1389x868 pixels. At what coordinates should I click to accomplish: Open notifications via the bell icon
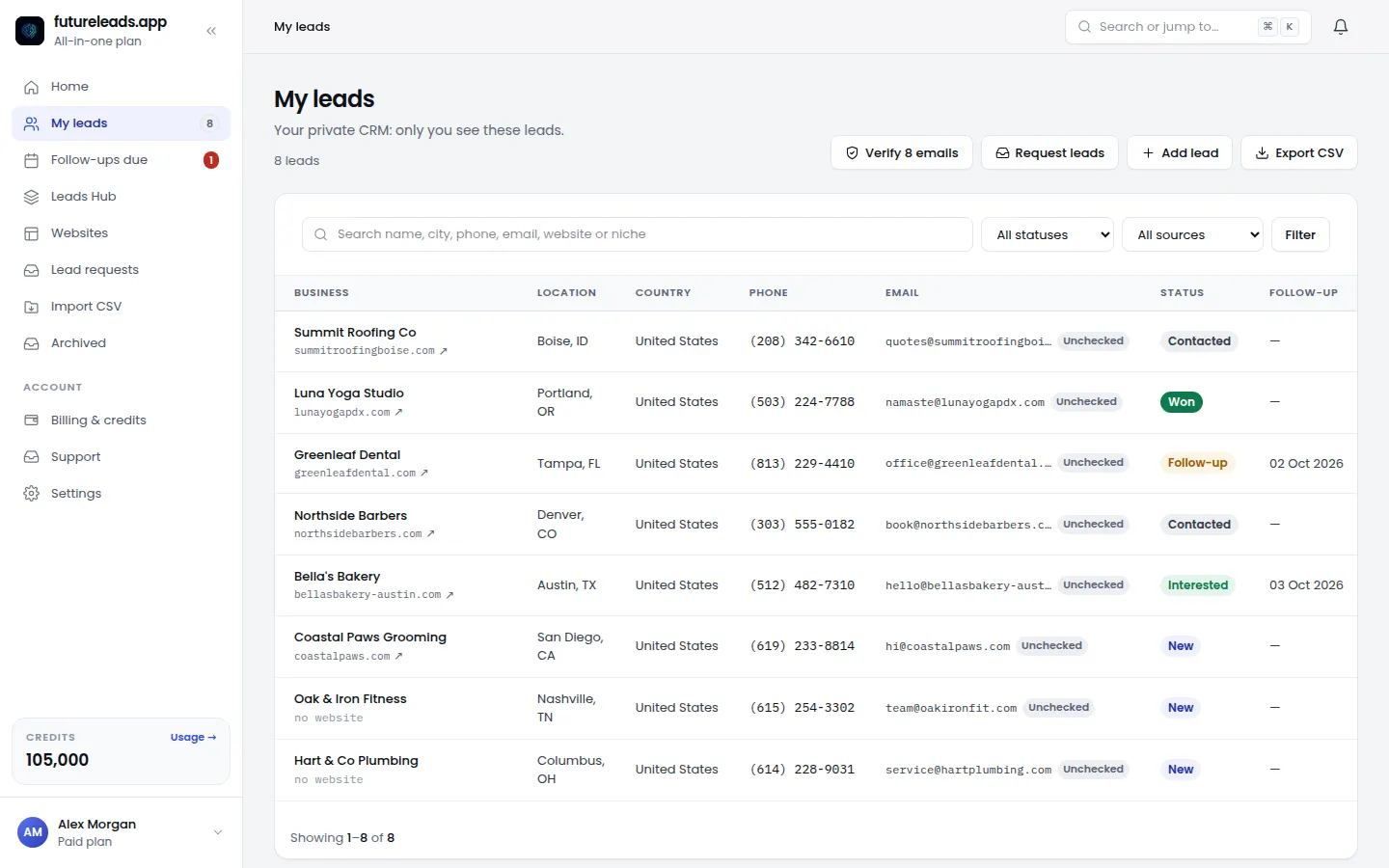(1341, 27)
